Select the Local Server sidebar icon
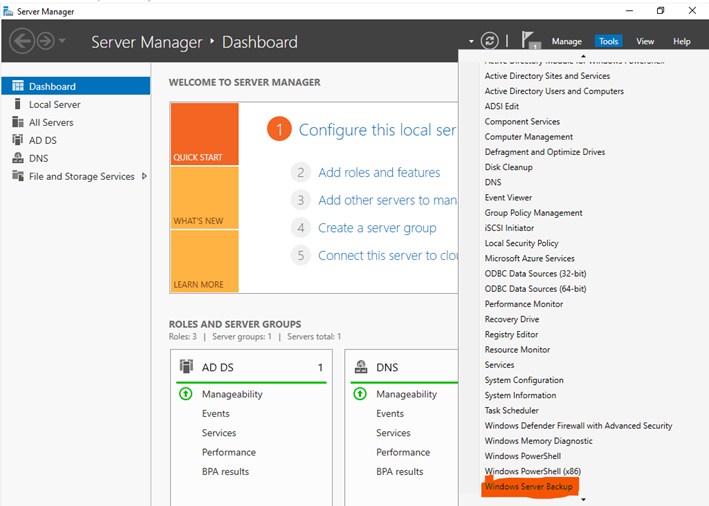Screen dimensions: 709x506 [x=18, y=104]
